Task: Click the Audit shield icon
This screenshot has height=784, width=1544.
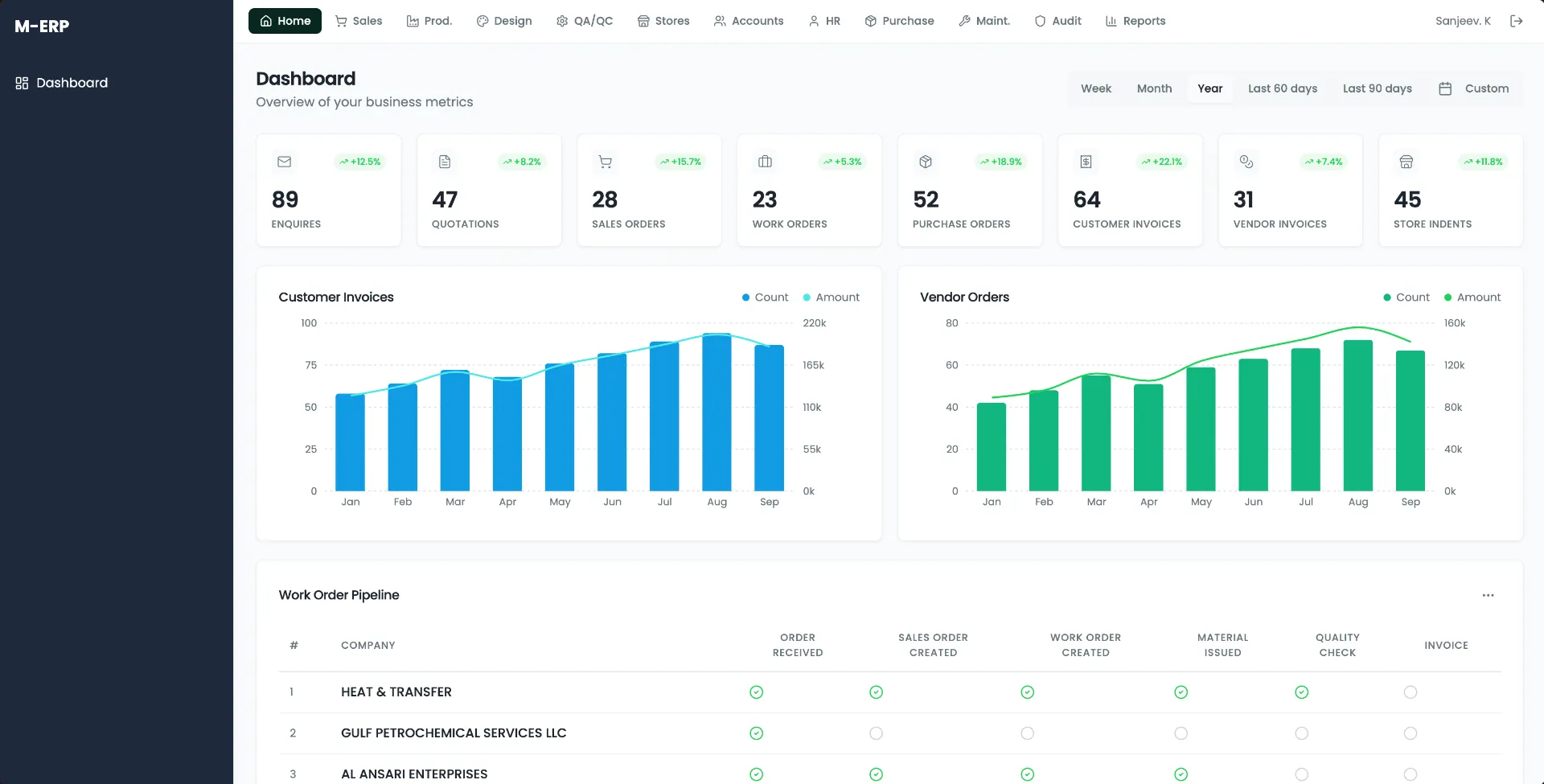Action: (x=1039, y=21)
